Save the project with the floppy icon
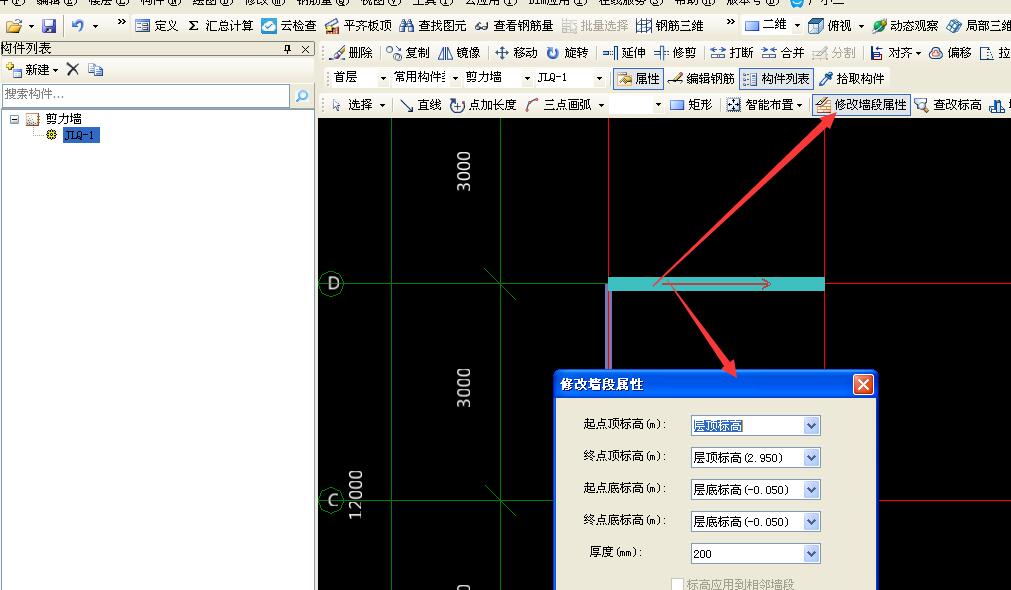The width and height of the screenshot is (1011, 590). [x=49, y=26]
